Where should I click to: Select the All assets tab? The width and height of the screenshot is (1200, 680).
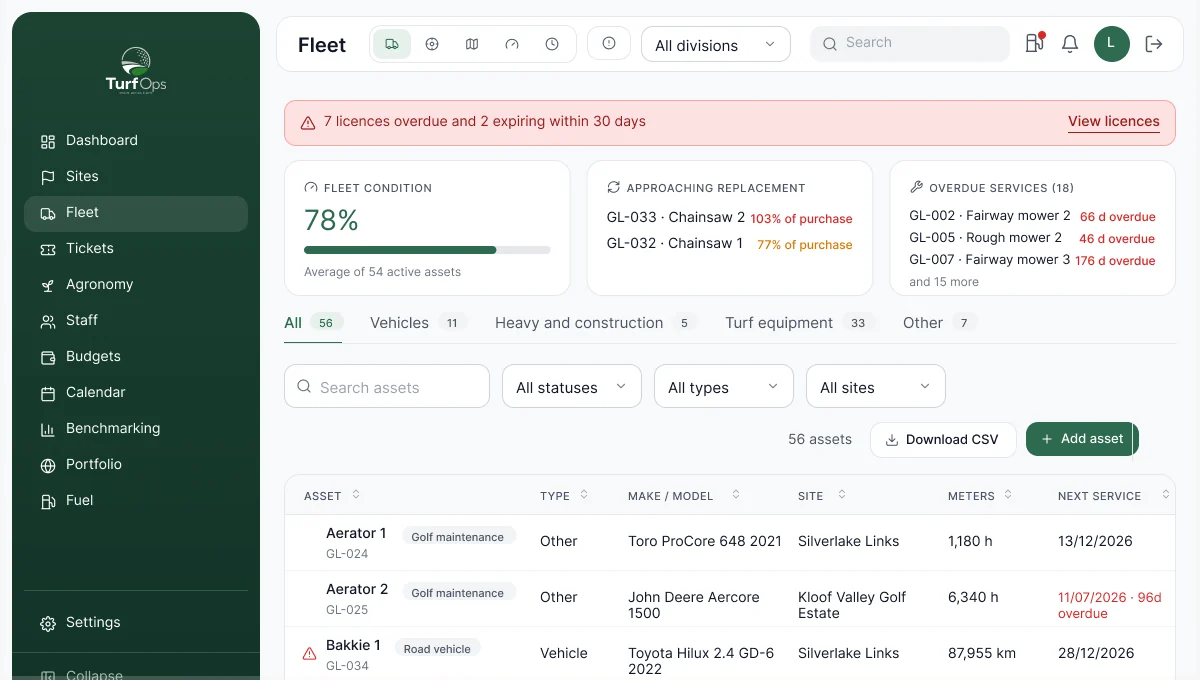tap(313, 323)
